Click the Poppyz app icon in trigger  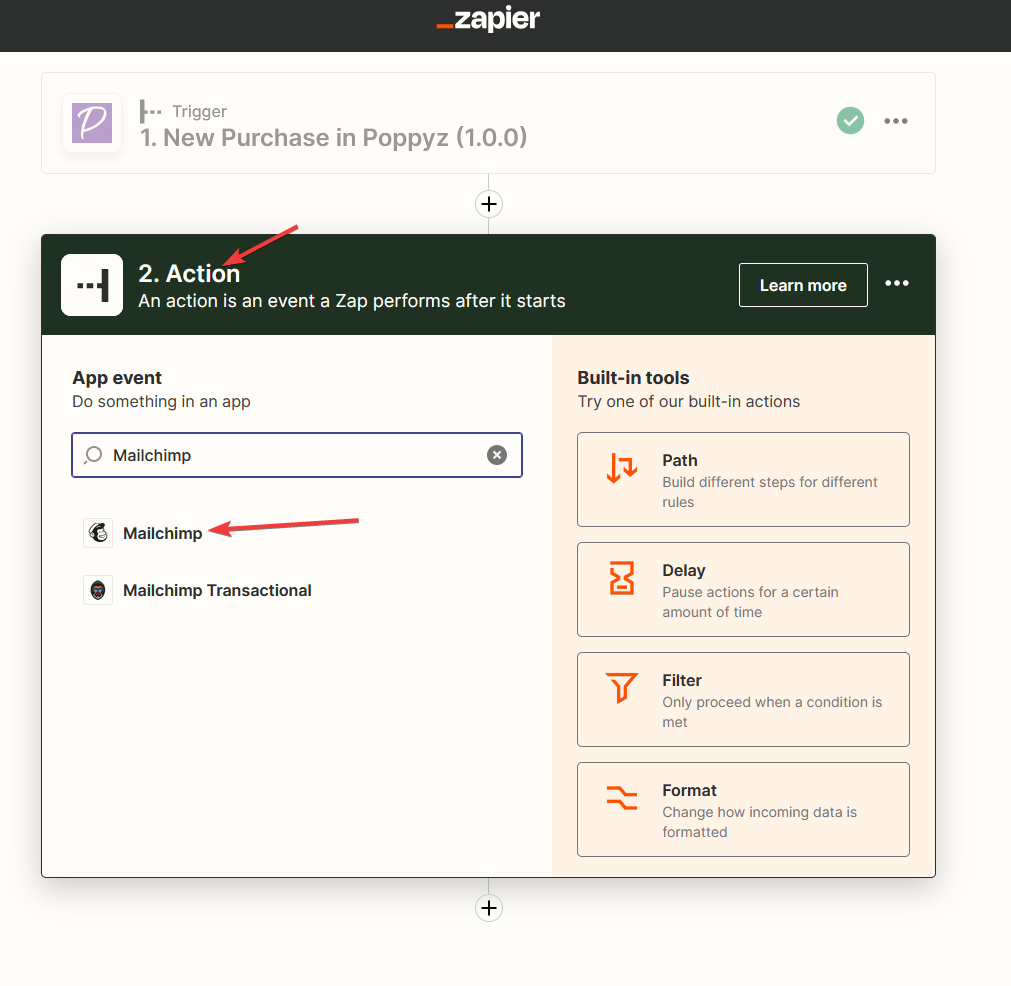(x=92, y=123)
